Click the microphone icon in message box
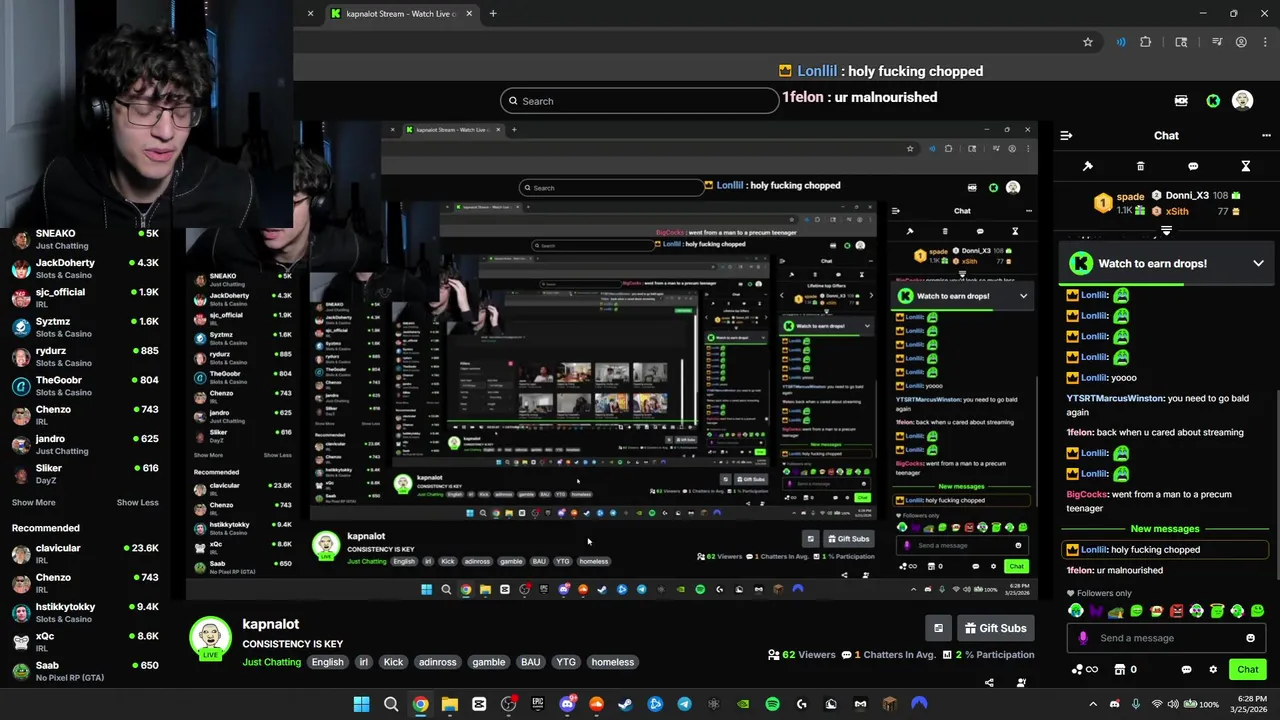Image resolution: width=1280 pixels, height=720 pixels. tap(1083, 638)
